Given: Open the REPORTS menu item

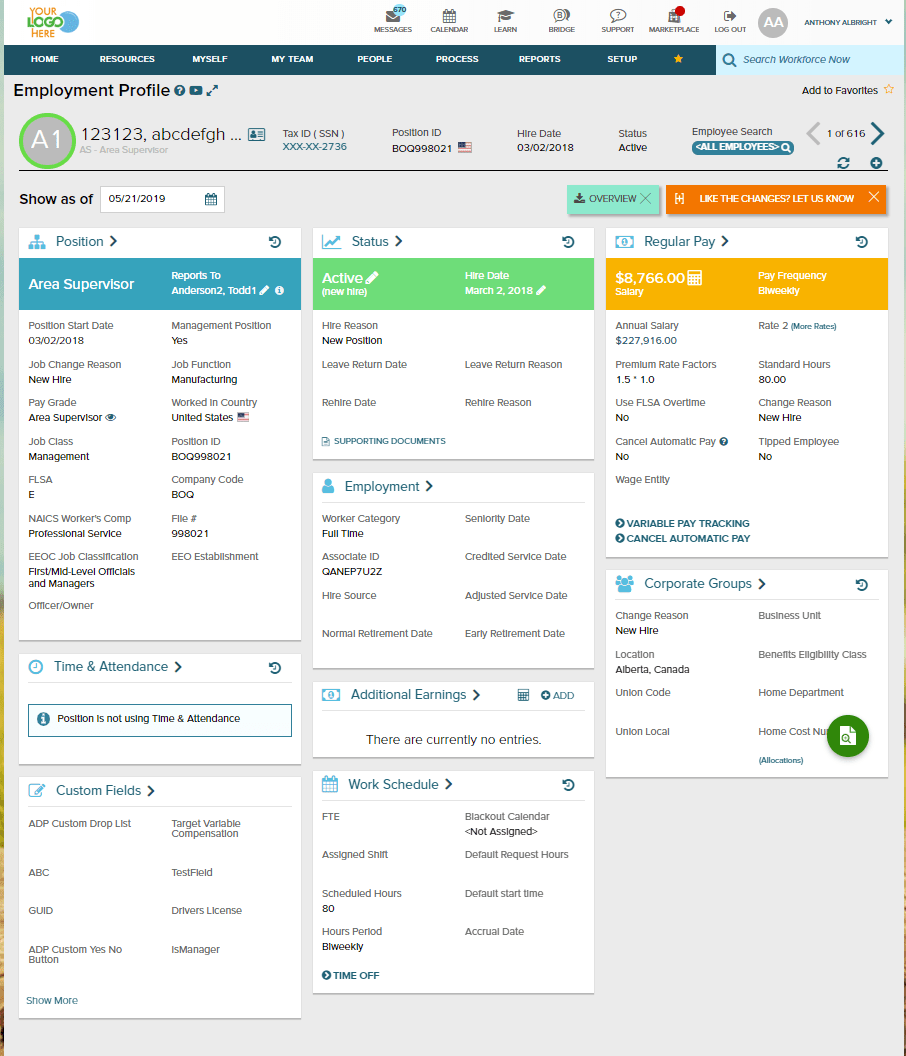Looking at the screenshot, I should [539, 59].
